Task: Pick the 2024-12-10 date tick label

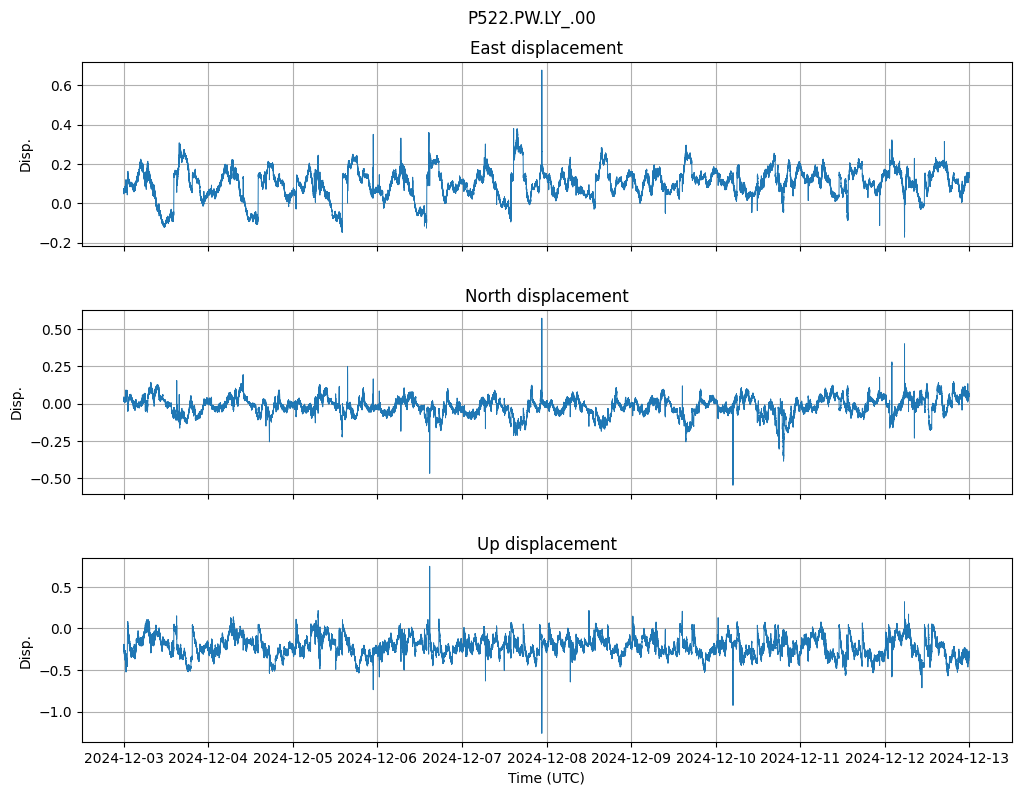Action: pos(716,759)
